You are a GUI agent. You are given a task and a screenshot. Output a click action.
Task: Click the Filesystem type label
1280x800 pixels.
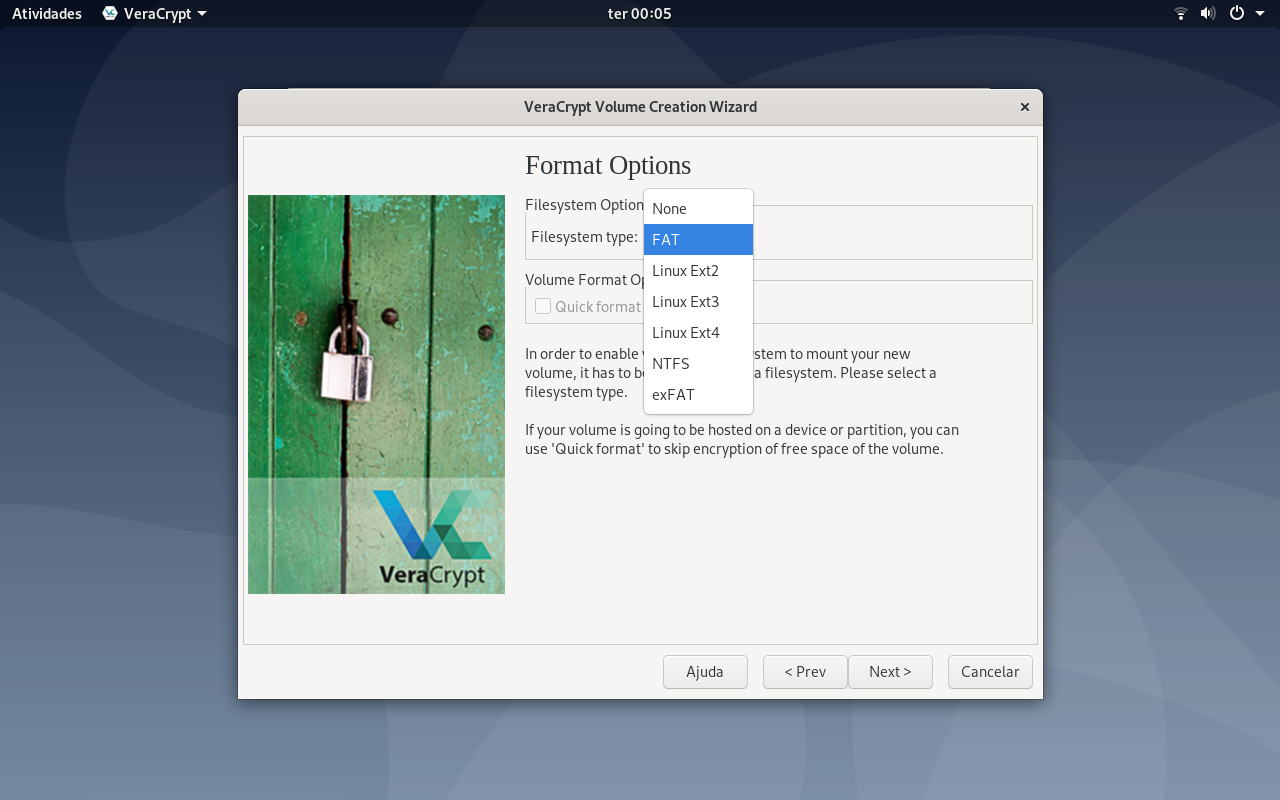(x=584, y=237)
